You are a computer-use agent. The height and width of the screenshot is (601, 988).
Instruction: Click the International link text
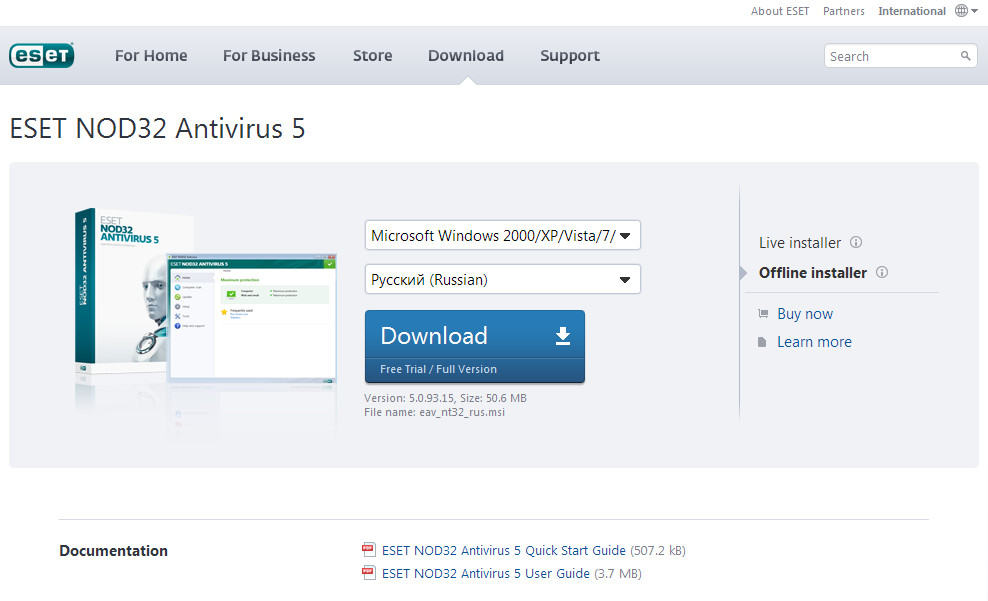(x=912, y=11)
